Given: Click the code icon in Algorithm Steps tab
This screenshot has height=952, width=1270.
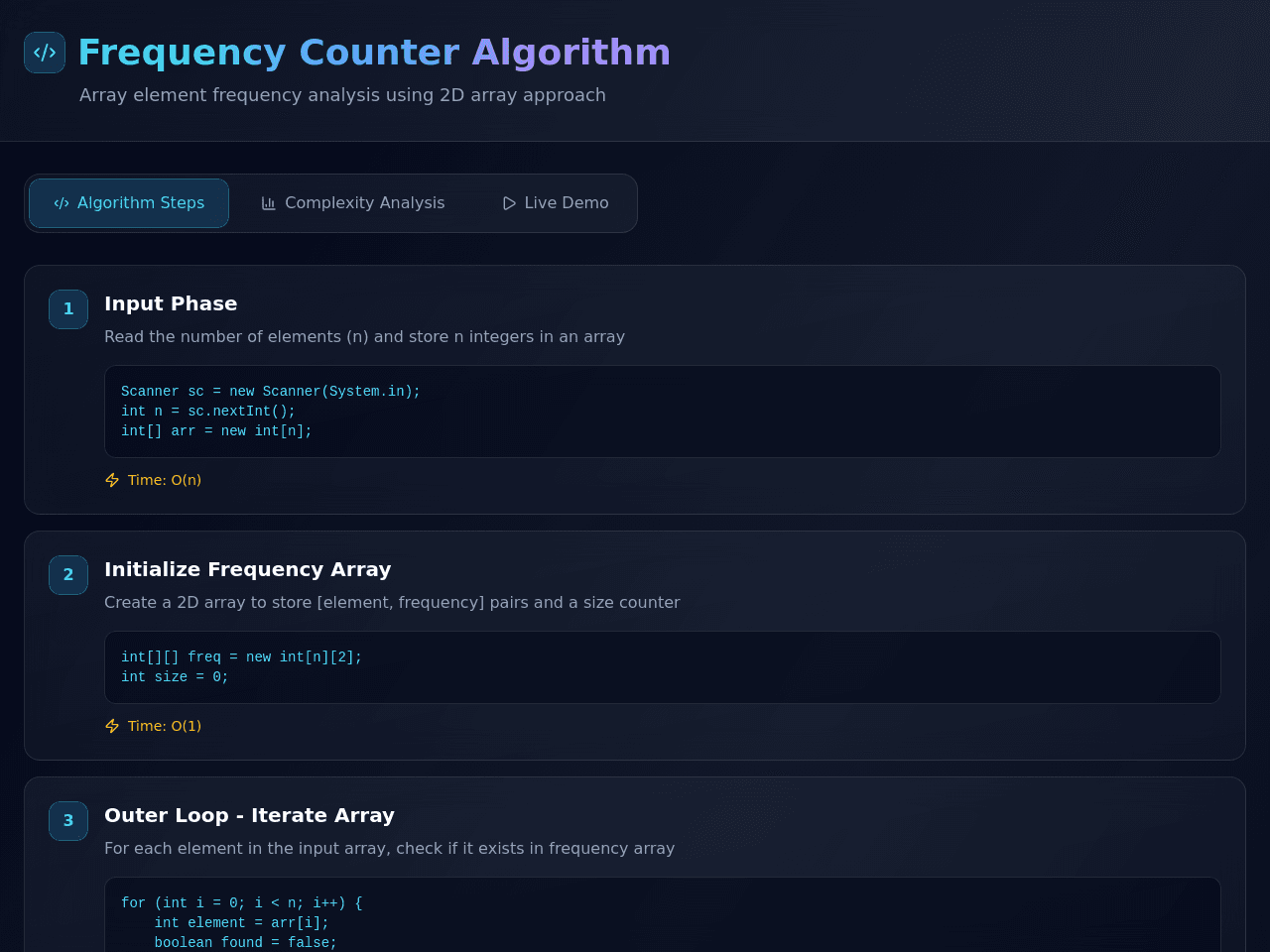Looking at the screenshot, I should pyautogui.click(x=62, y=203).
